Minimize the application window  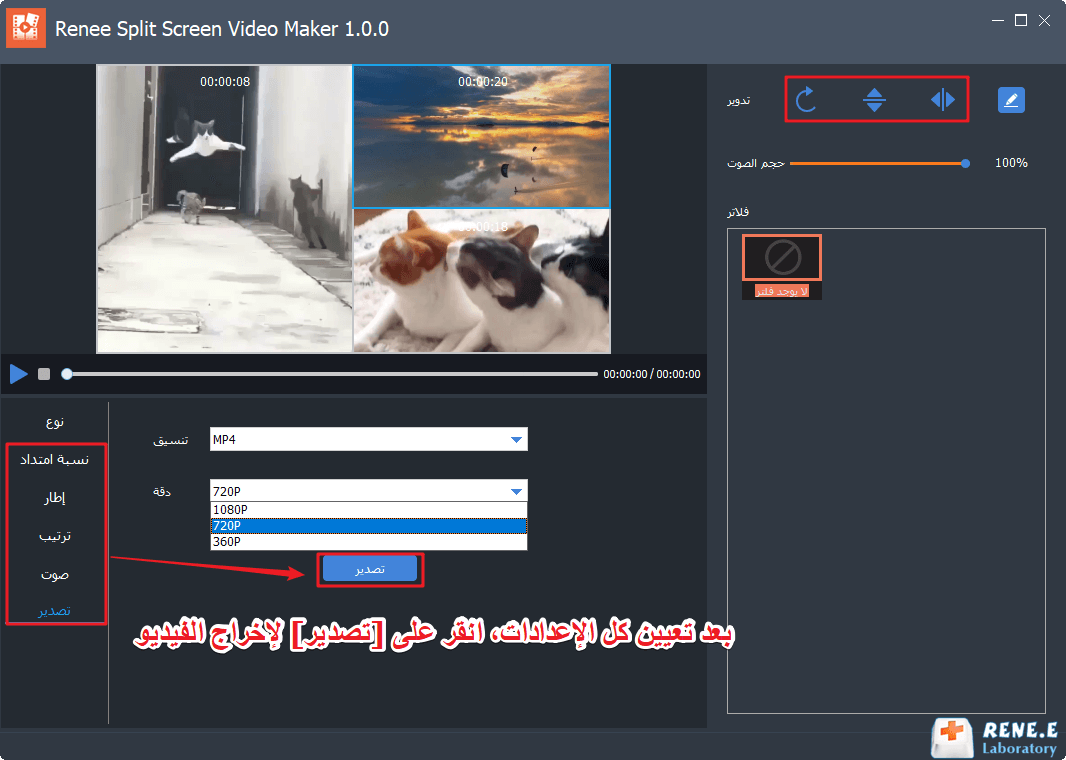click(x=997, y=21)
